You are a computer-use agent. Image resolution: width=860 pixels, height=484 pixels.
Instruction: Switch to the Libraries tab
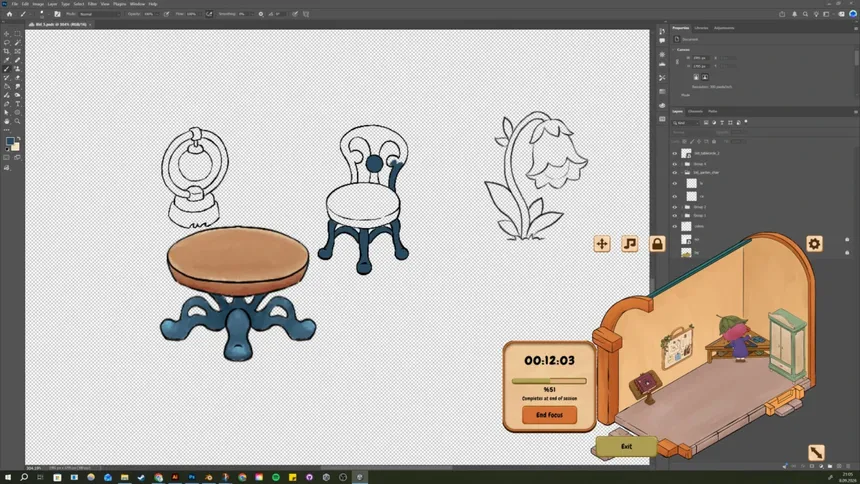coord(701,28)
